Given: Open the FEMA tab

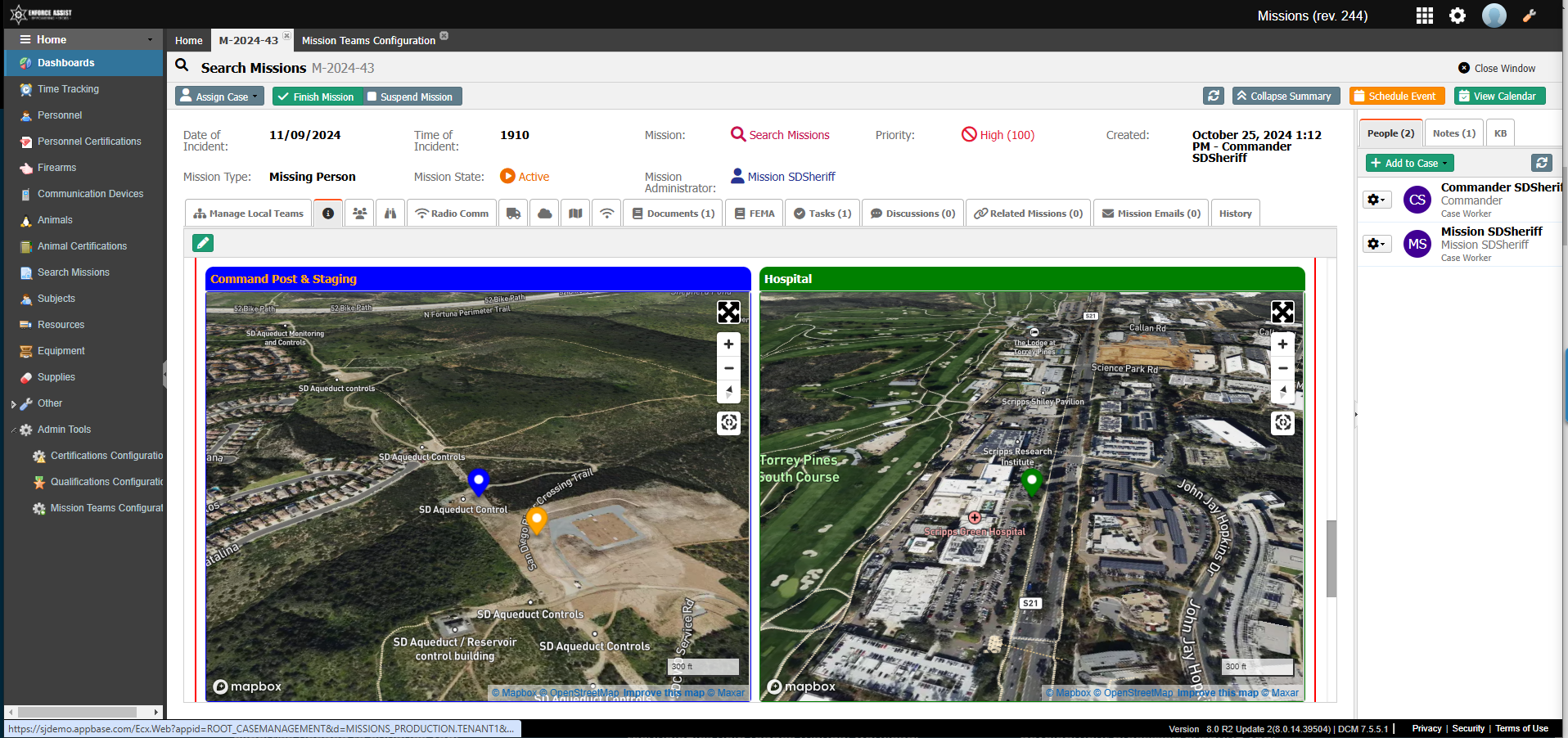Looking at the screenshot, I should coord(755,214).
